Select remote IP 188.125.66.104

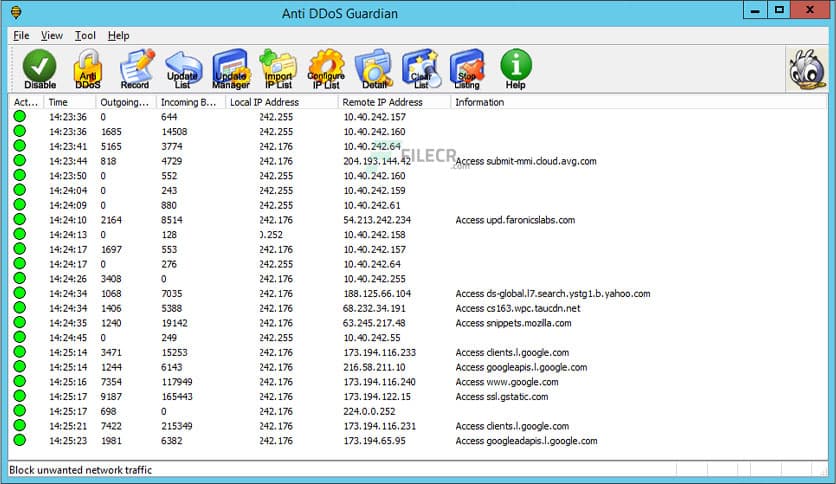[x=377, y=294]
